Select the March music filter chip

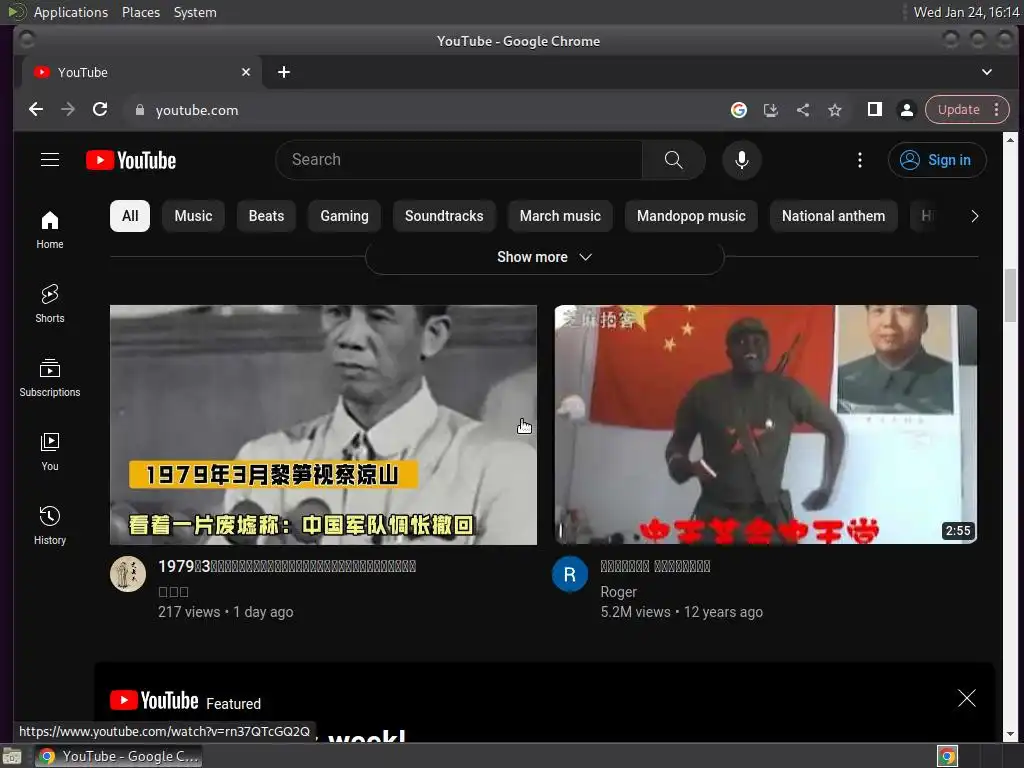(560, 216)
